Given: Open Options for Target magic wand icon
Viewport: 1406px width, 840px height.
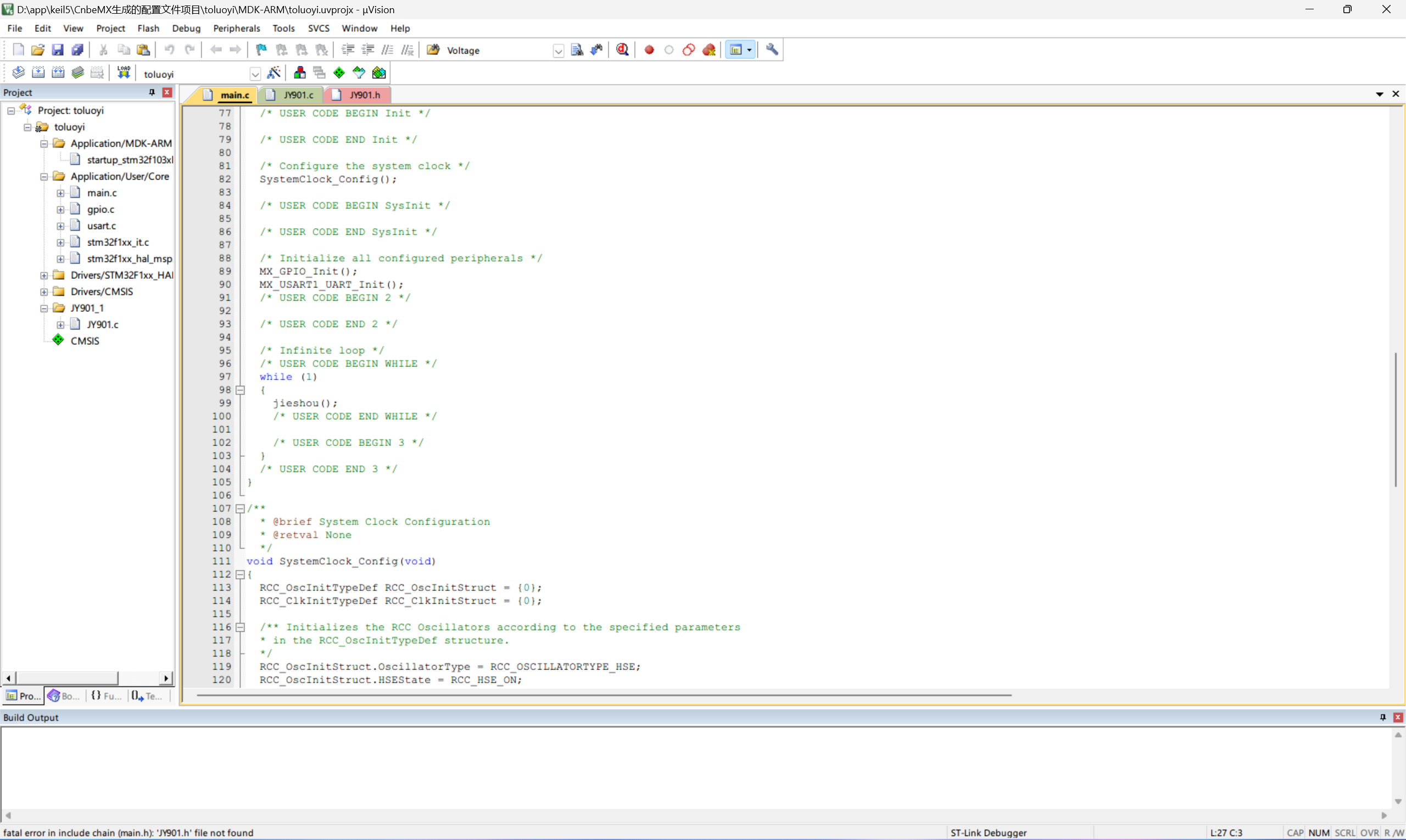Looking at the screenshot, I should tap(274, 72).
